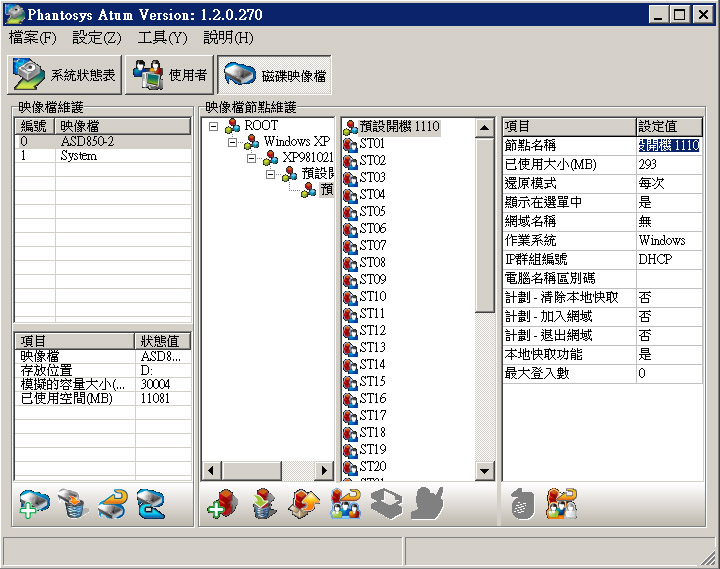Select the ST01 node
Viewport: 720px width, 569px height.
[372, 143]
